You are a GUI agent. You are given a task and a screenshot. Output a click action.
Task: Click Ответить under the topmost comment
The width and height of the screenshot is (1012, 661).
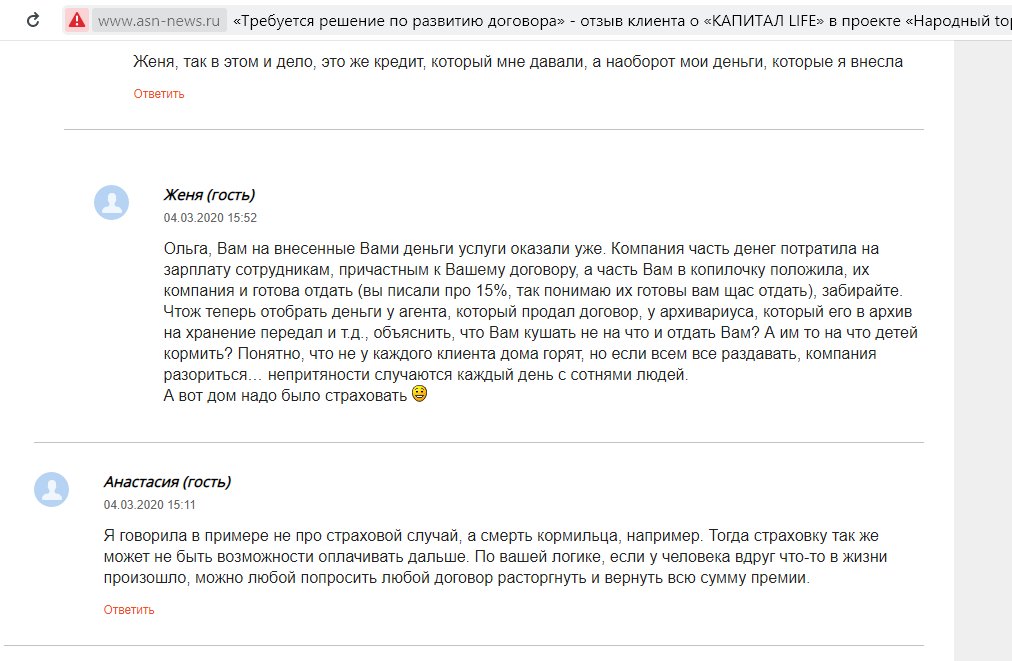[x=159, y=94]
